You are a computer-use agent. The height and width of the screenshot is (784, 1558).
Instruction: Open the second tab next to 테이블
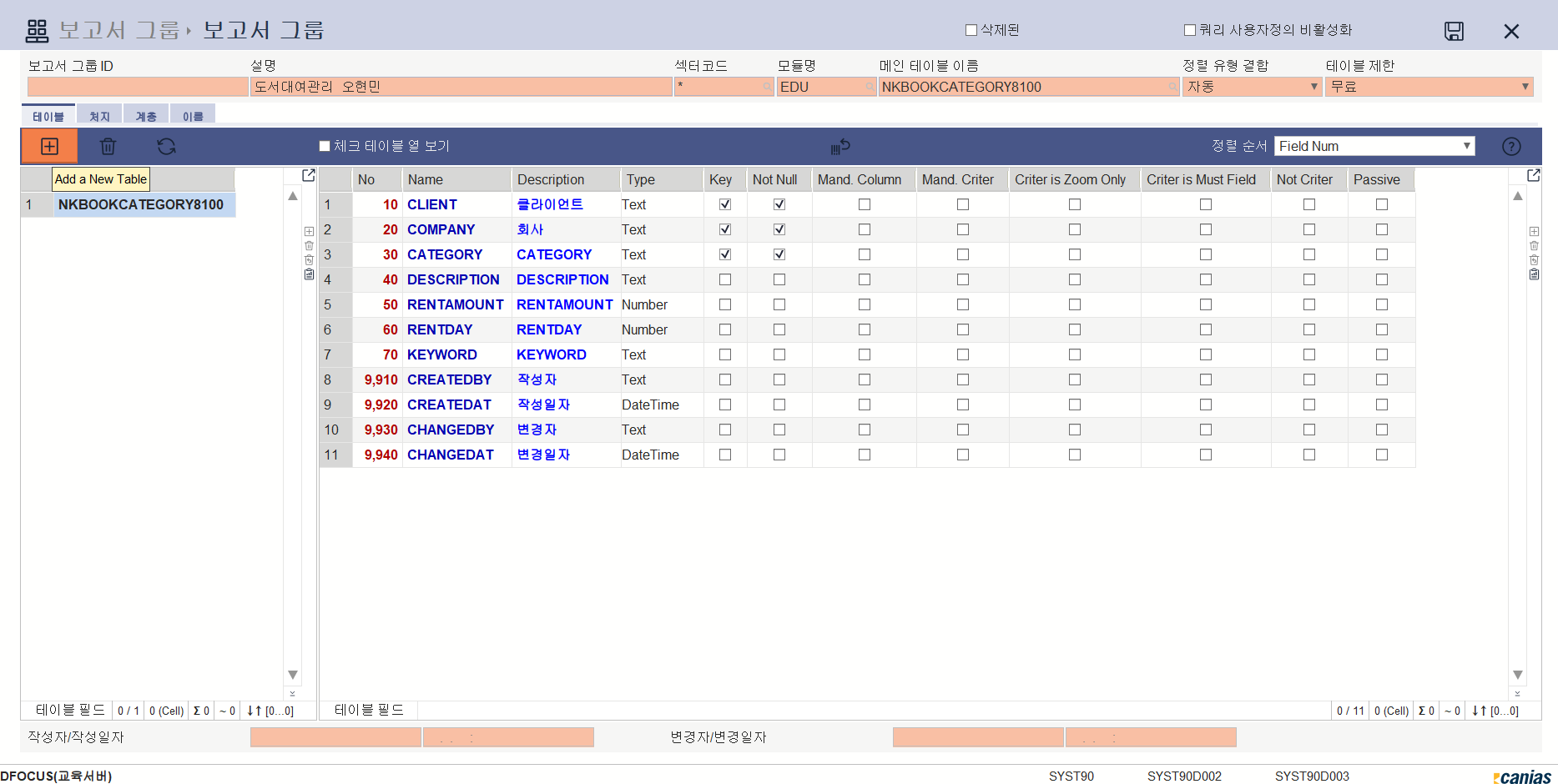(x=99, y=115)
